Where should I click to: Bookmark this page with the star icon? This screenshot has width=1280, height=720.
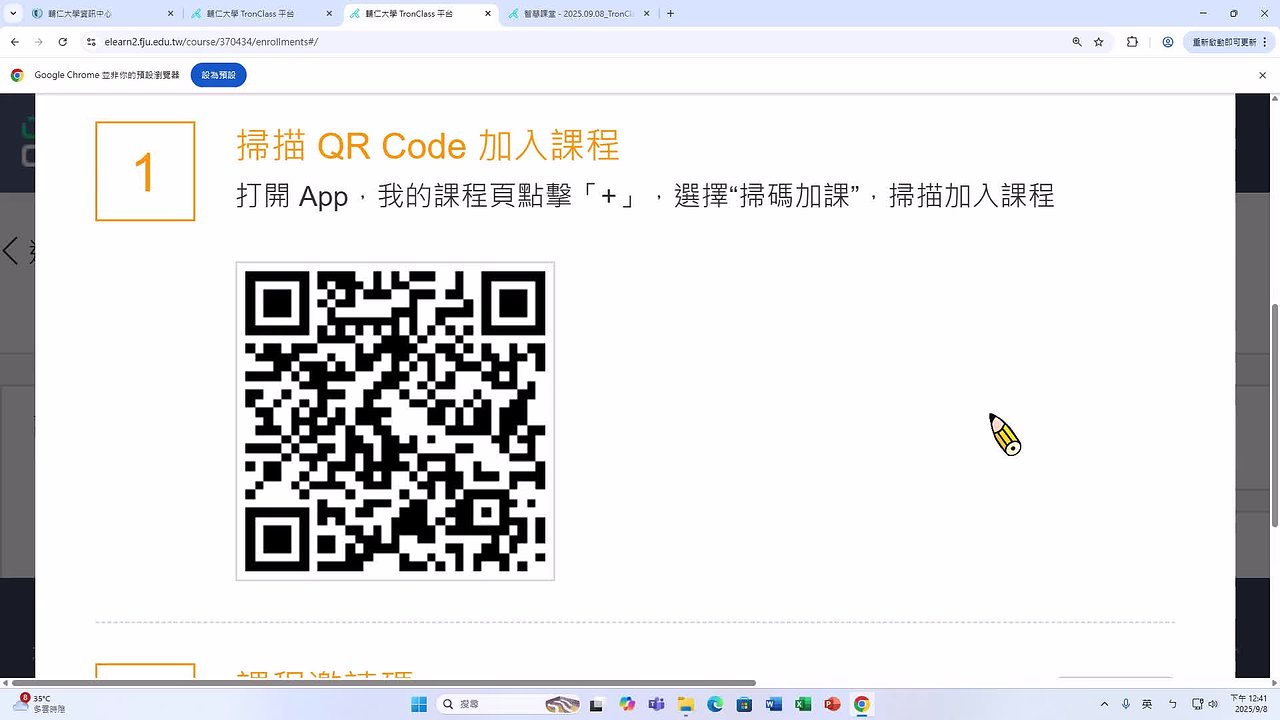(1099, 42)
